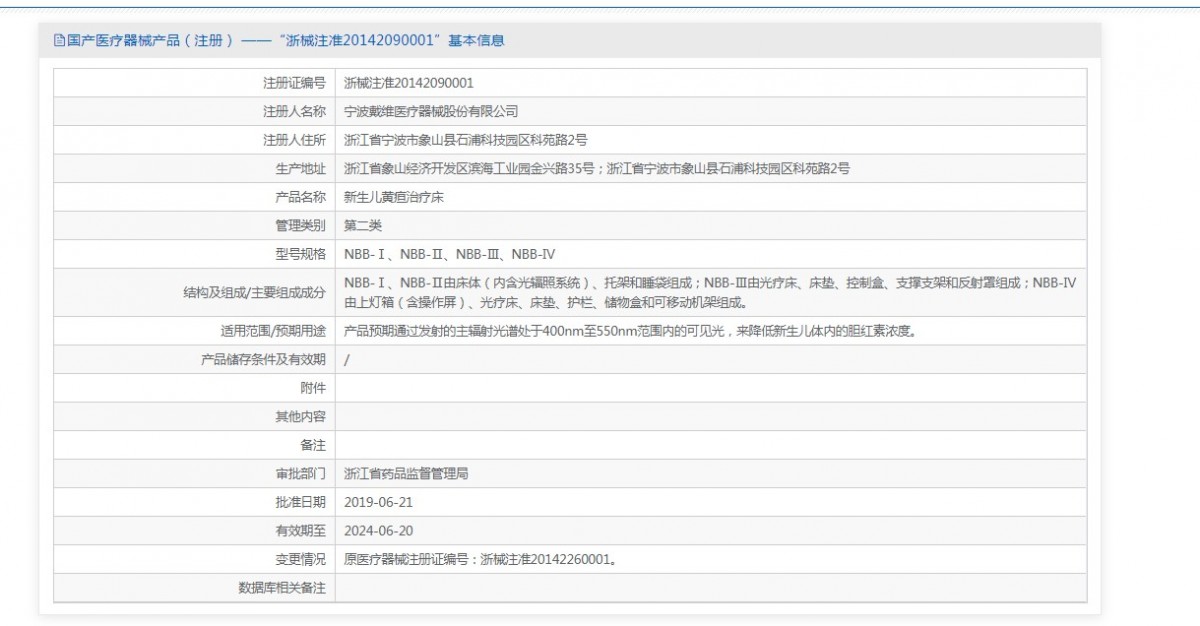Select the 注册证编号 label cell
Viewport: 1200px width, 626px height.
(194, 83)
